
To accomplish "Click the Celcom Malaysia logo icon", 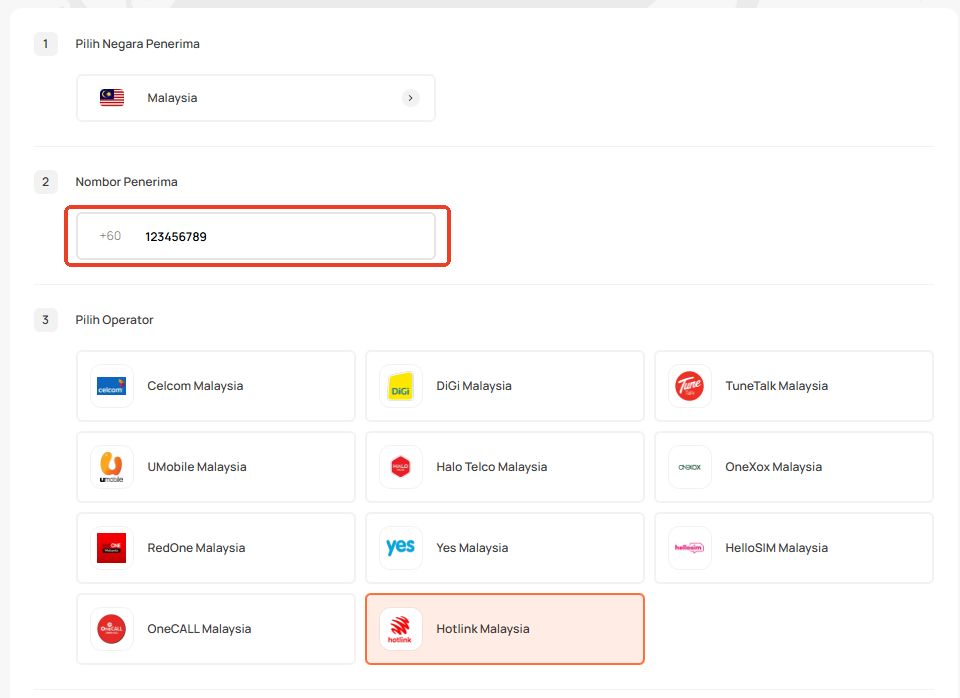I will (x=111, y=386).
